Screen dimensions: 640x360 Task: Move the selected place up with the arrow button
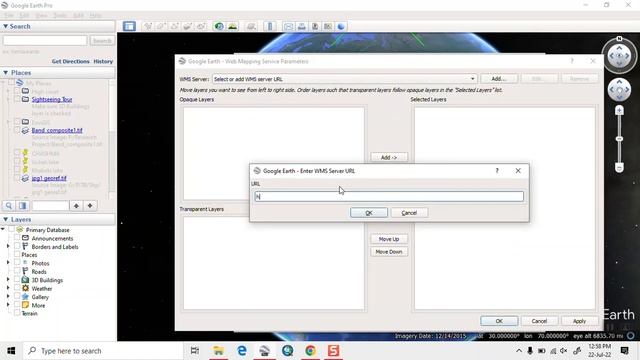click(76, 206)
